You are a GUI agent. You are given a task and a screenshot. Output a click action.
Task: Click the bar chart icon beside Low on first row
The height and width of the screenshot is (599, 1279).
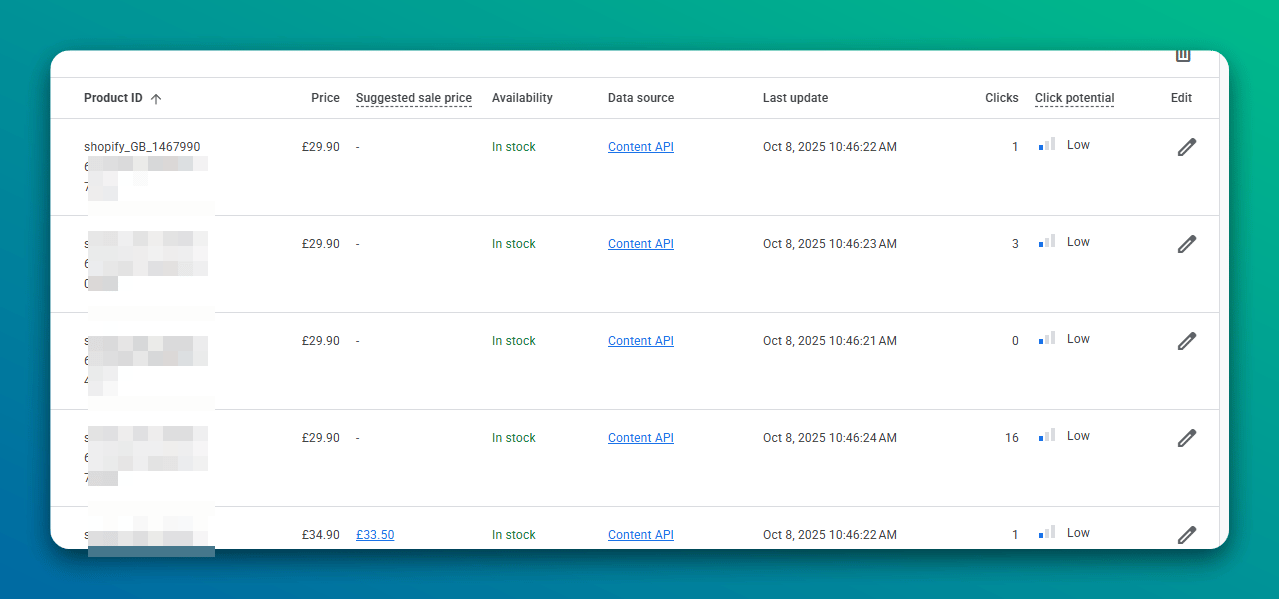click(x=1046, y=144)
